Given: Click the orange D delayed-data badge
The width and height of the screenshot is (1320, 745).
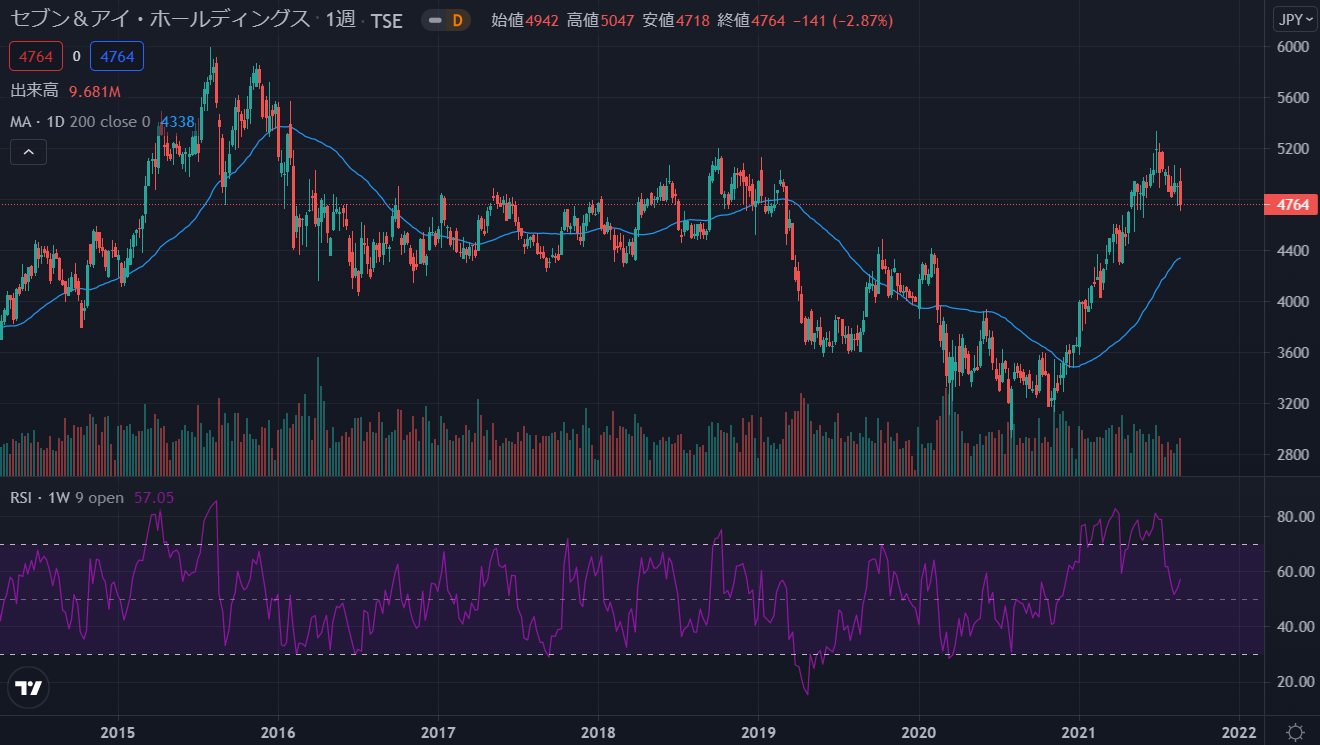Looking at the screenshot, I should [458, 20].
